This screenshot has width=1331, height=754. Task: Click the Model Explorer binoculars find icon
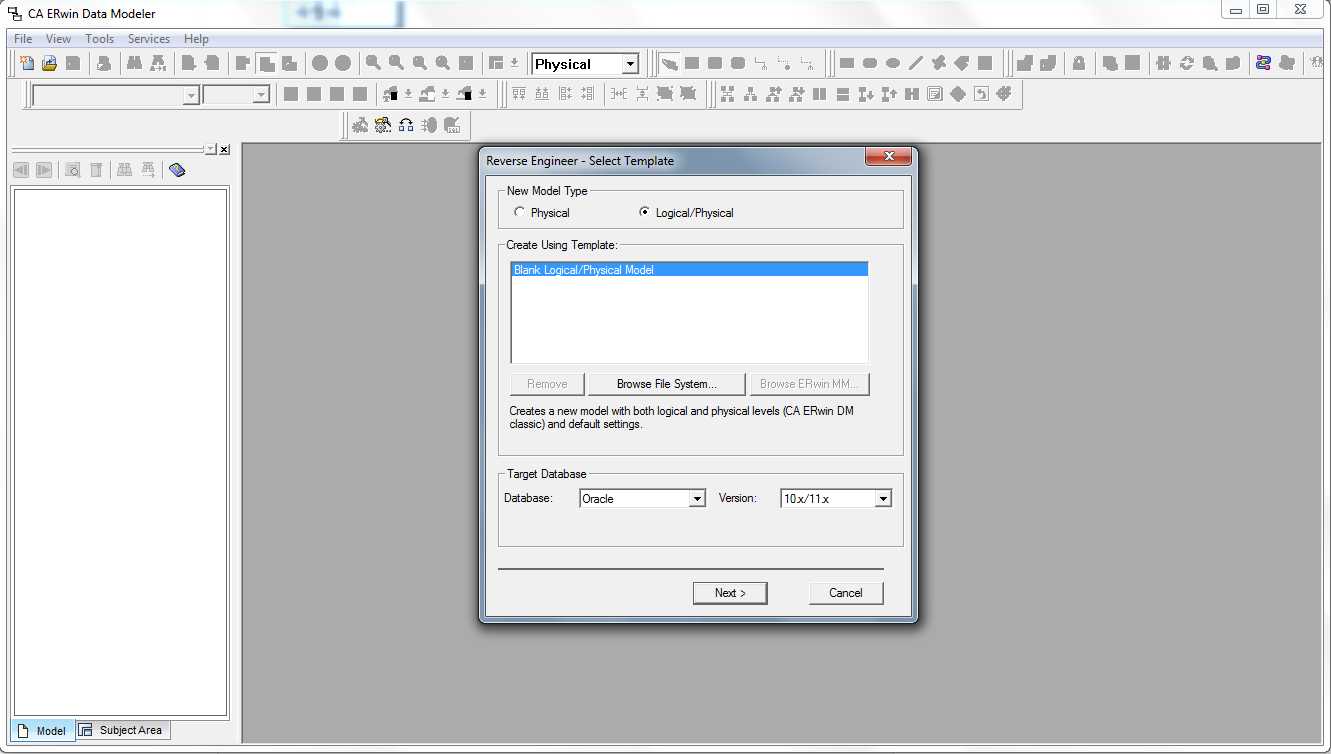tap(125, 170)
